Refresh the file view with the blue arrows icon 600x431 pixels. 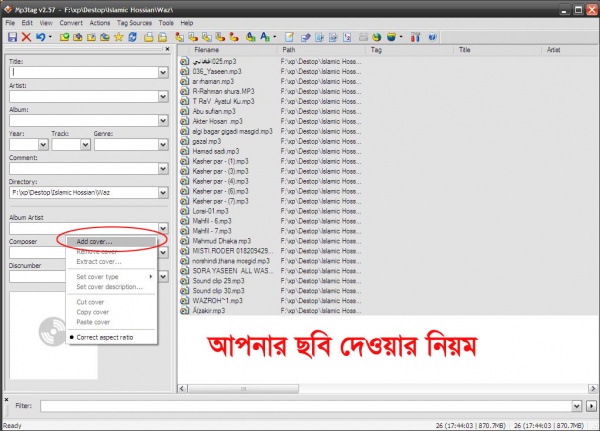pyautogui.click(x=132, y=37)
